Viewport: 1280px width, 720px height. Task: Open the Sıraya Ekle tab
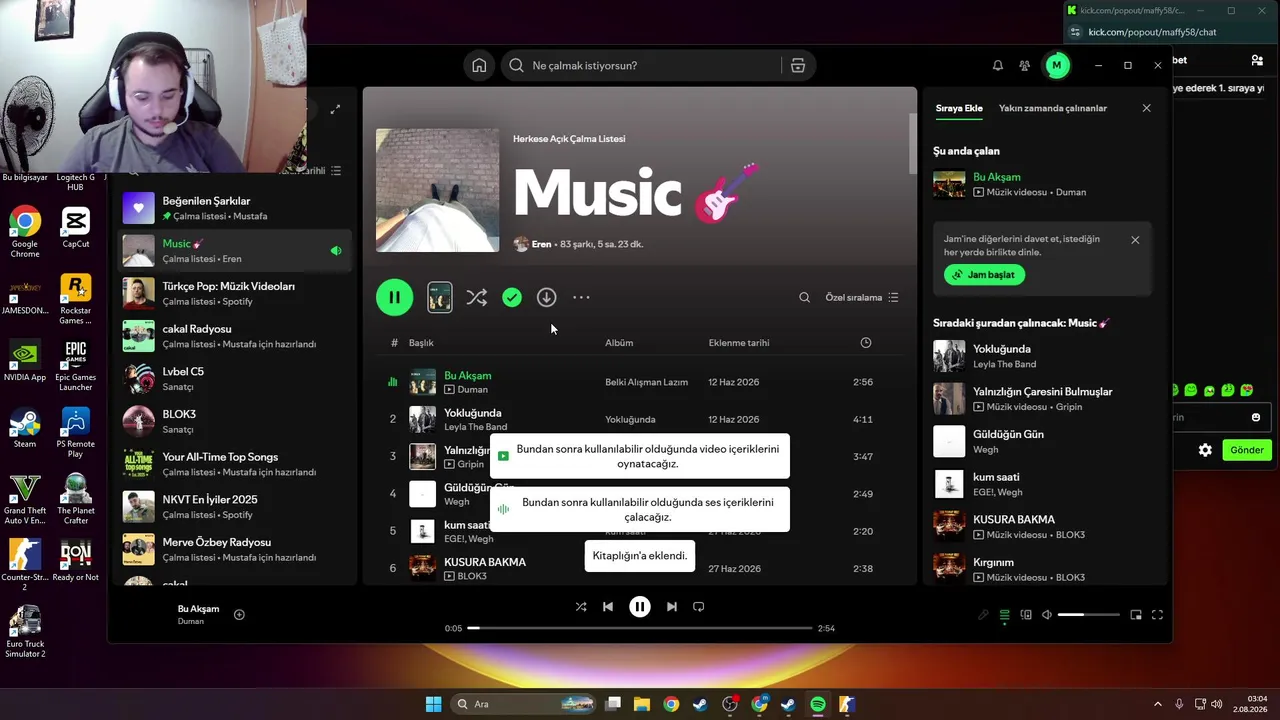(x=959, y=108)
